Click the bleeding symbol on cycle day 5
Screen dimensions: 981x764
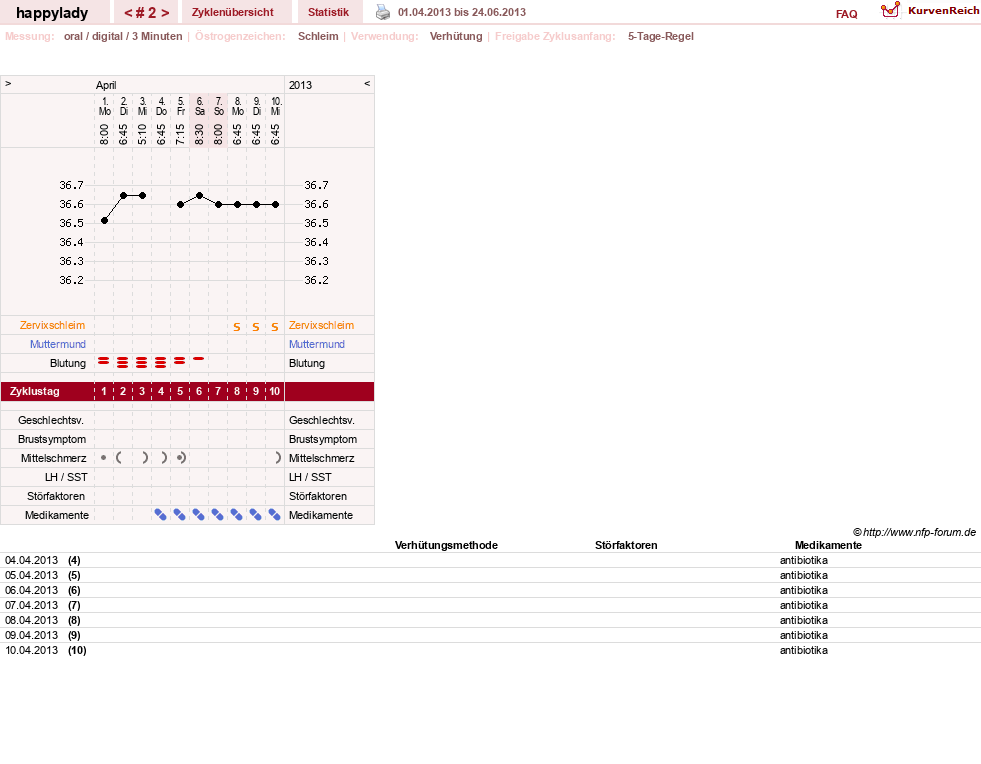(x=180, y=361)
